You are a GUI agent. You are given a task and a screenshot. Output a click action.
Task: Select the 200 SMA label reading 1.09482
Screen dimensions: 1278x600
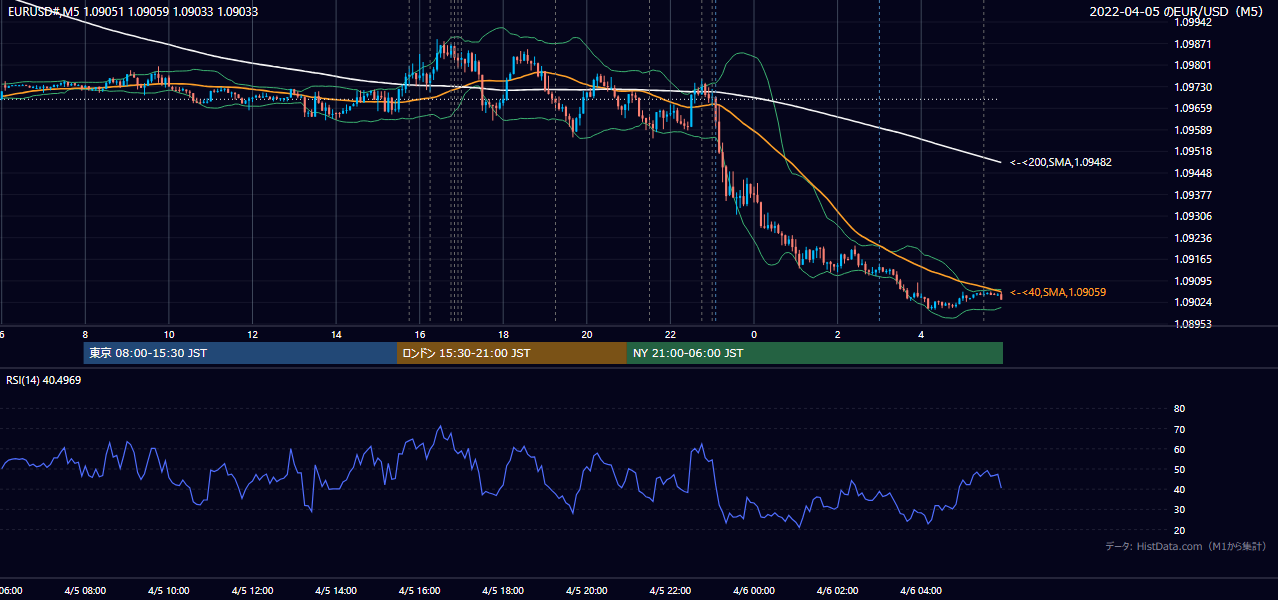pos(1061,162)
